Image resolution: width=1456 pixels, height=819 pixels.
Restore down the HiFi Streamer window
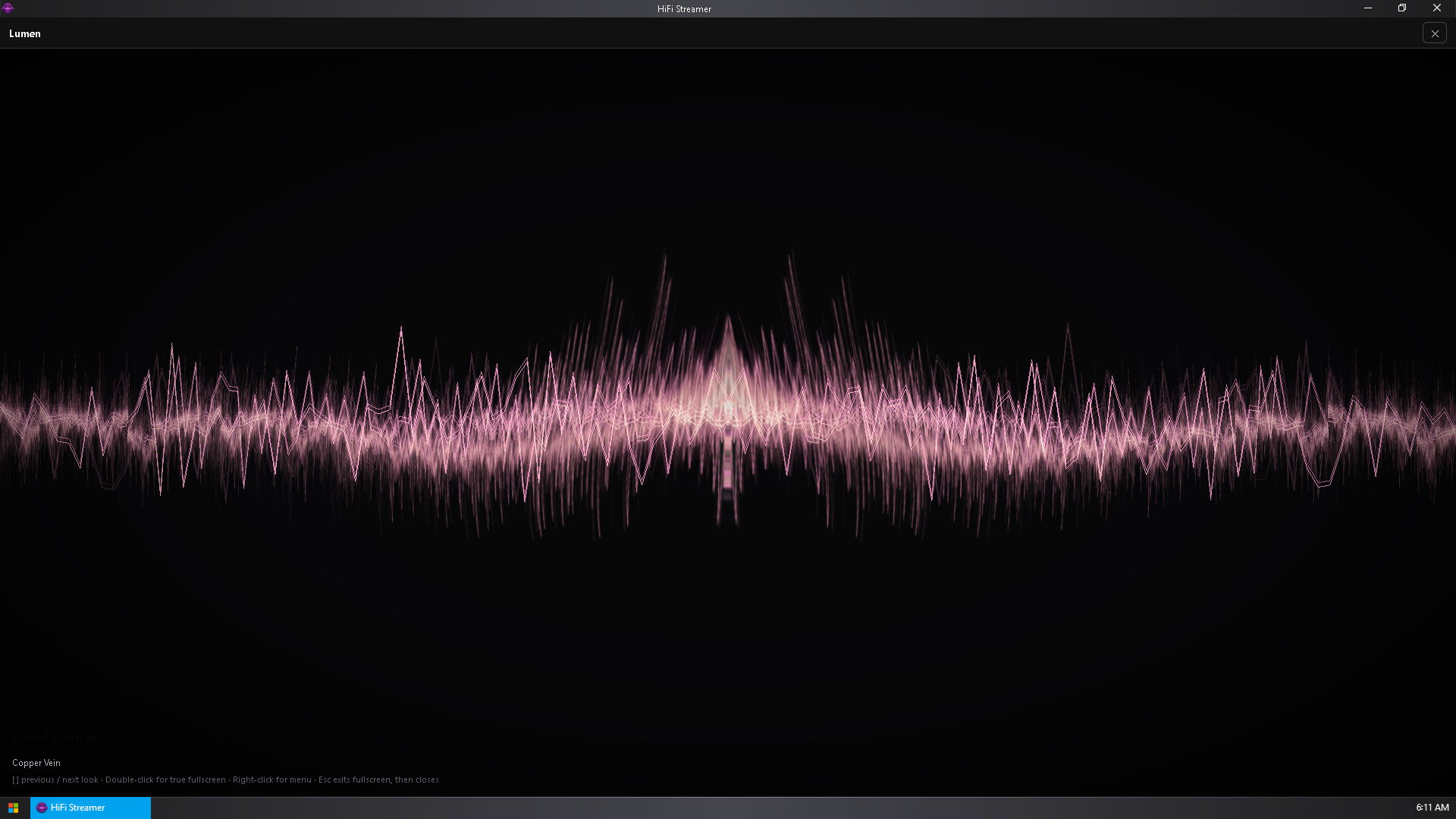pos(1402,8)
